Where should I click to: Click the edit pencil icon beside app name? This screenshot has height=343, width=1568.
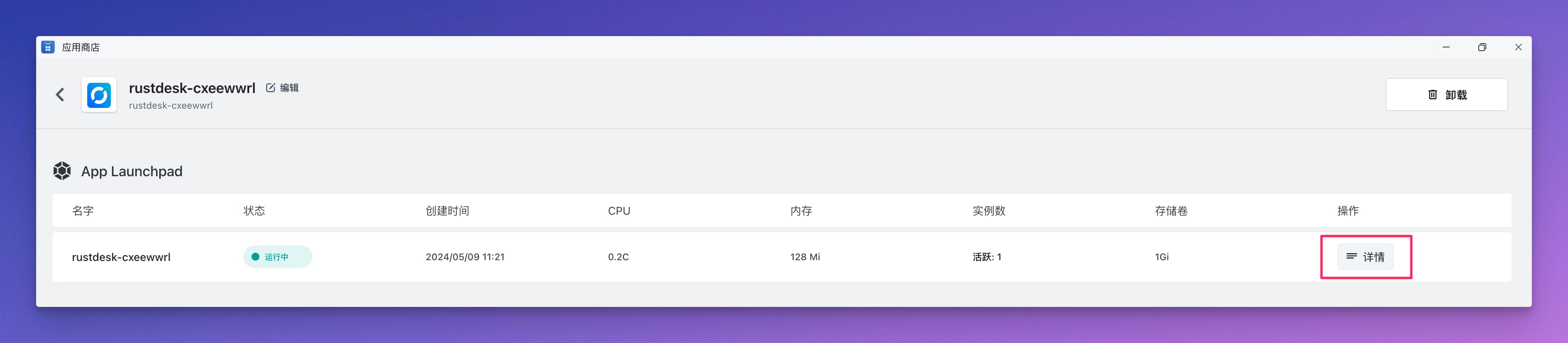point(270,88)
